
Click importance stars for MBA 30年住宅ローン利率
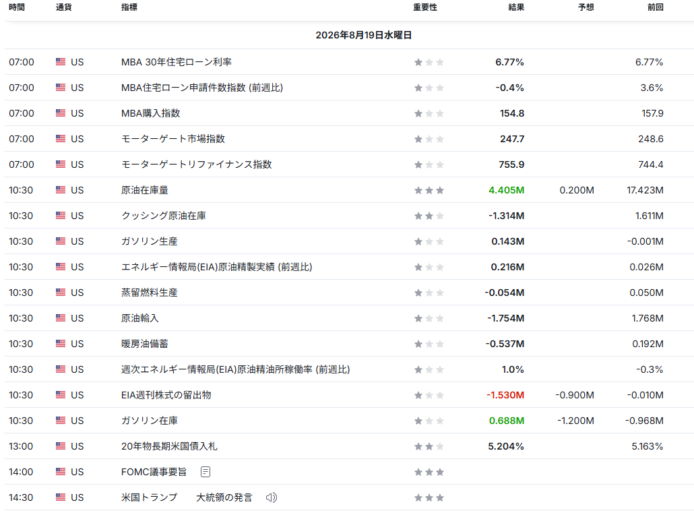[429, 62]
